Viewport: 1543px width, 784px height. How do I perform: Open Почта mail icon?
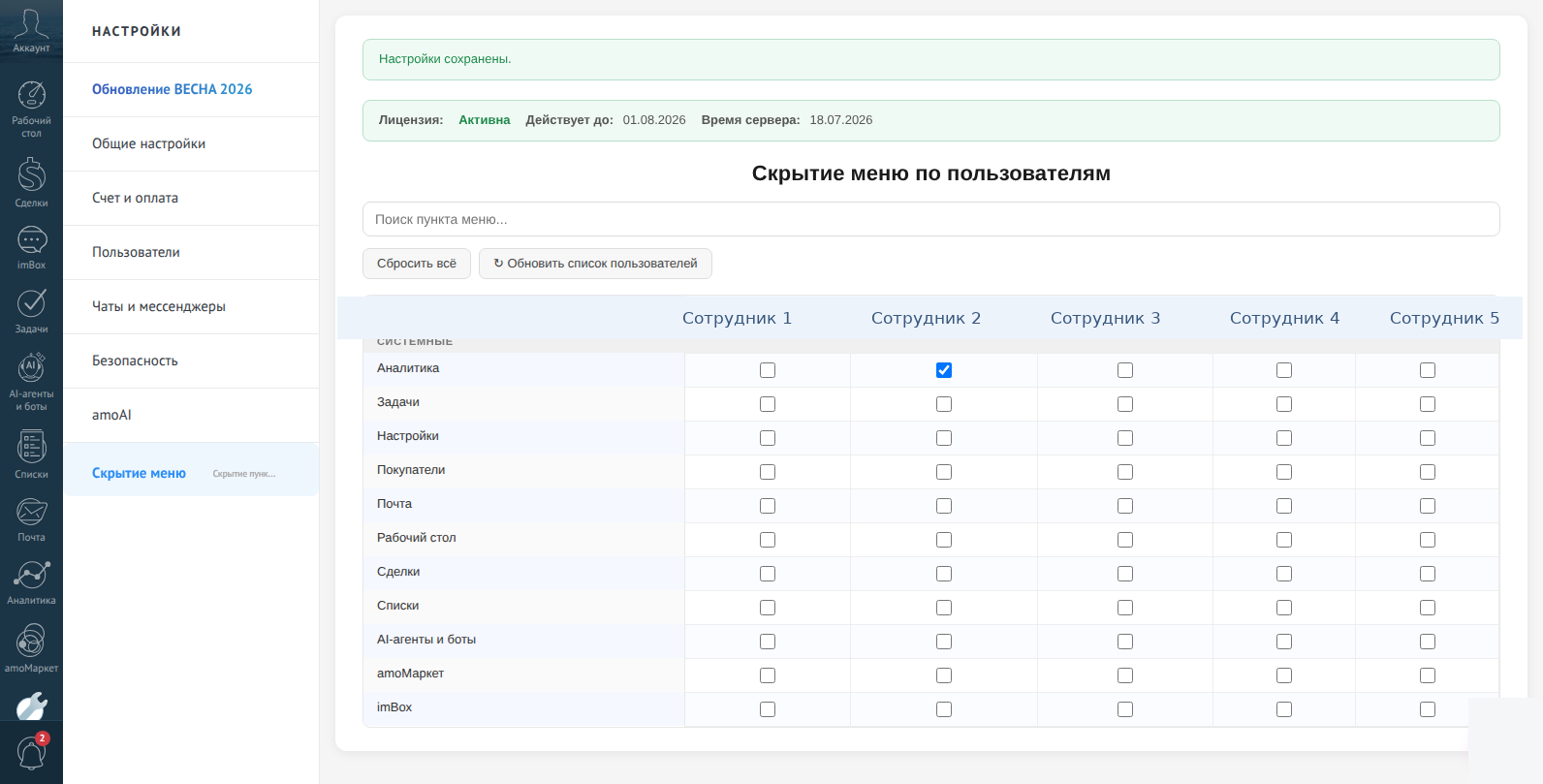[x=31, y=519]
